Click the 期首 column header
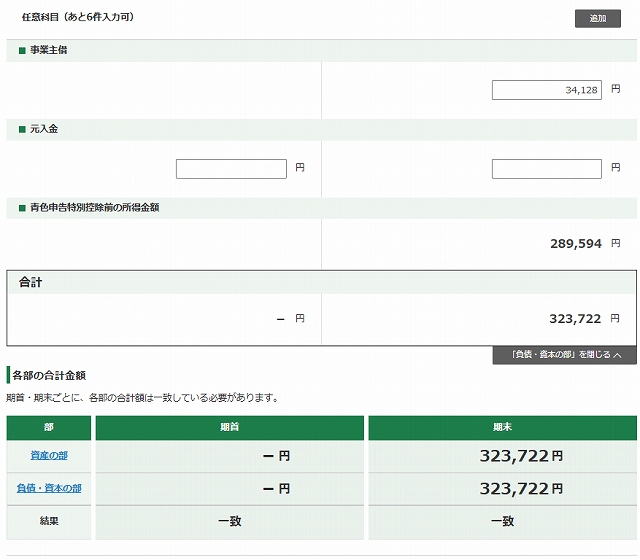 point(229,427)
